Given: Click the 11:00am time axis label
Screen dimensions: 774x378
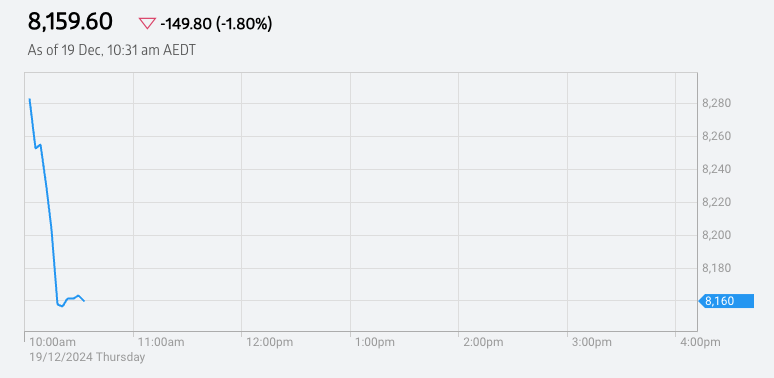Looking at the screenshot, I should coord(161,342).
